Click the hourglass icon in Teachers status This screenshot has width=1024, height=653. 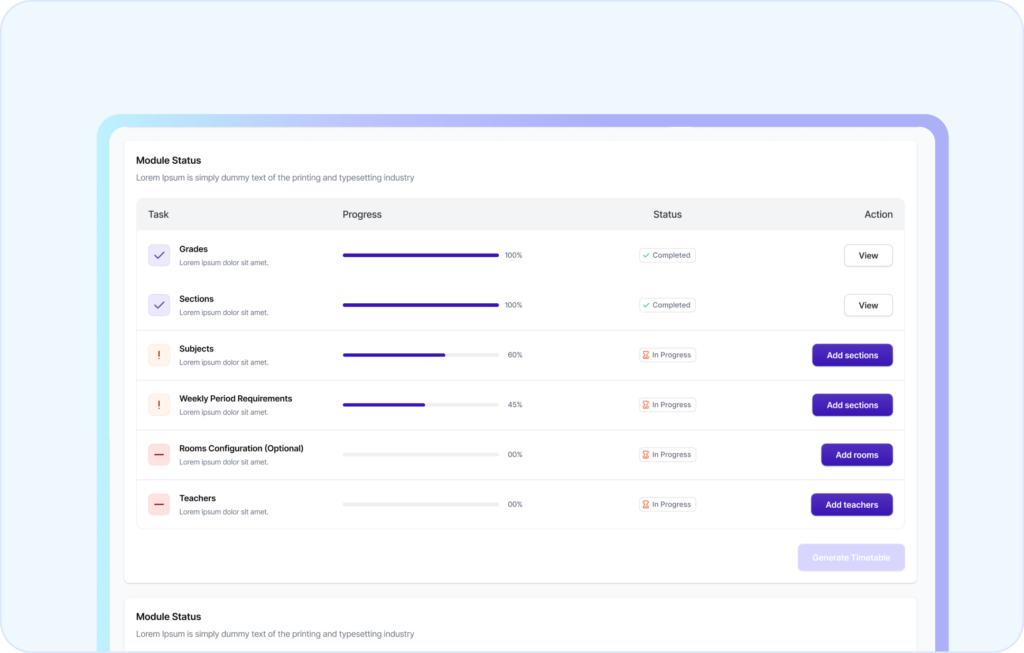tap(646, 505)
